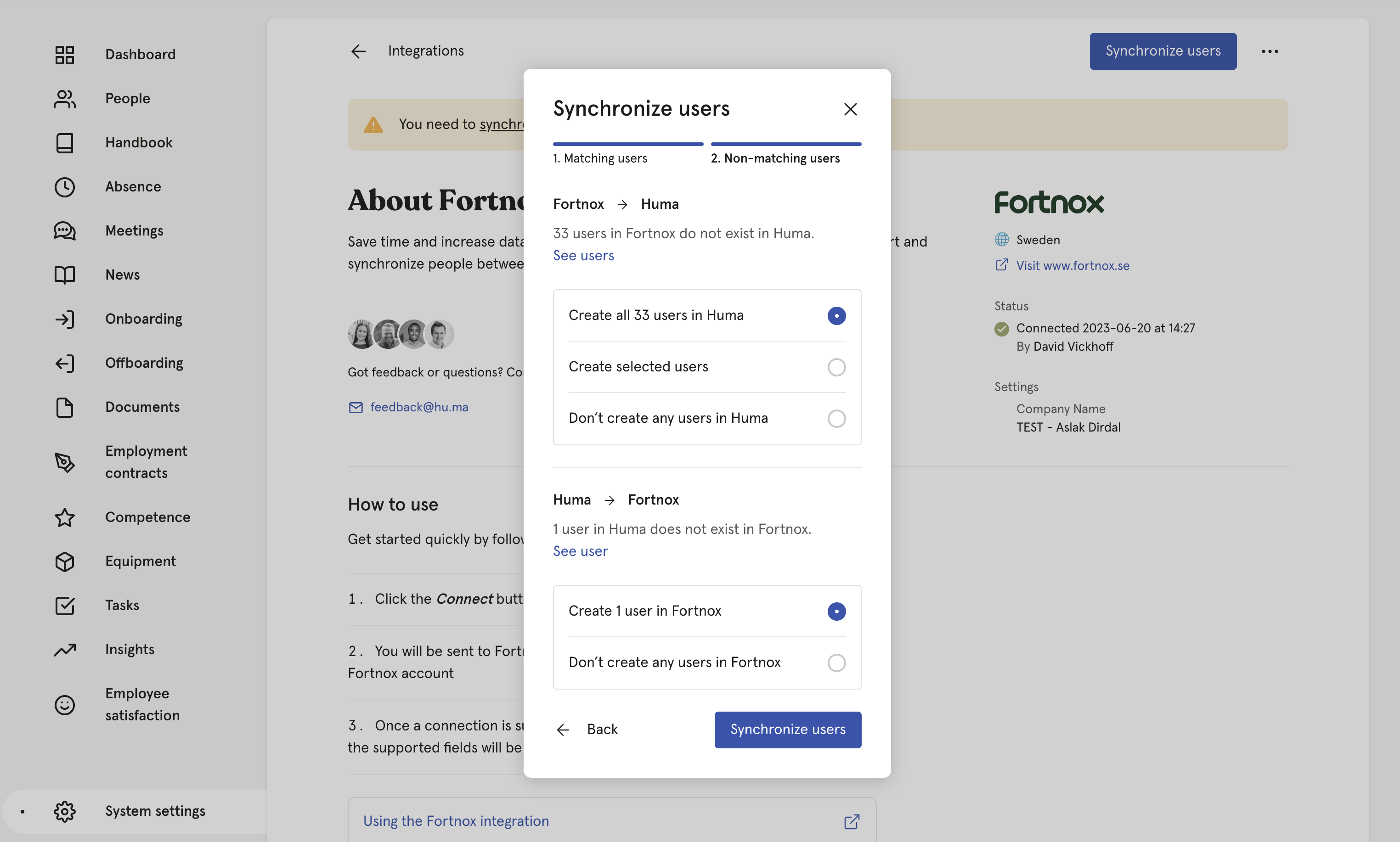Click the Employee satisfaction smiley icon
The height and width of the screenshot is (842, 1400).
[x=65, y=705]
